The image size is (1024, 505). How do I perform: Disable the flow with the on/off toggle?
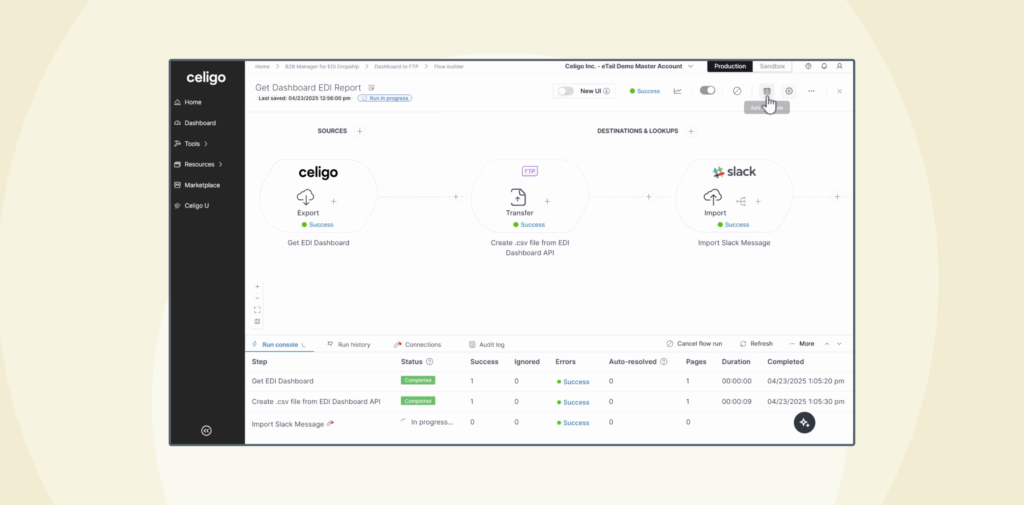coord(707,91)
